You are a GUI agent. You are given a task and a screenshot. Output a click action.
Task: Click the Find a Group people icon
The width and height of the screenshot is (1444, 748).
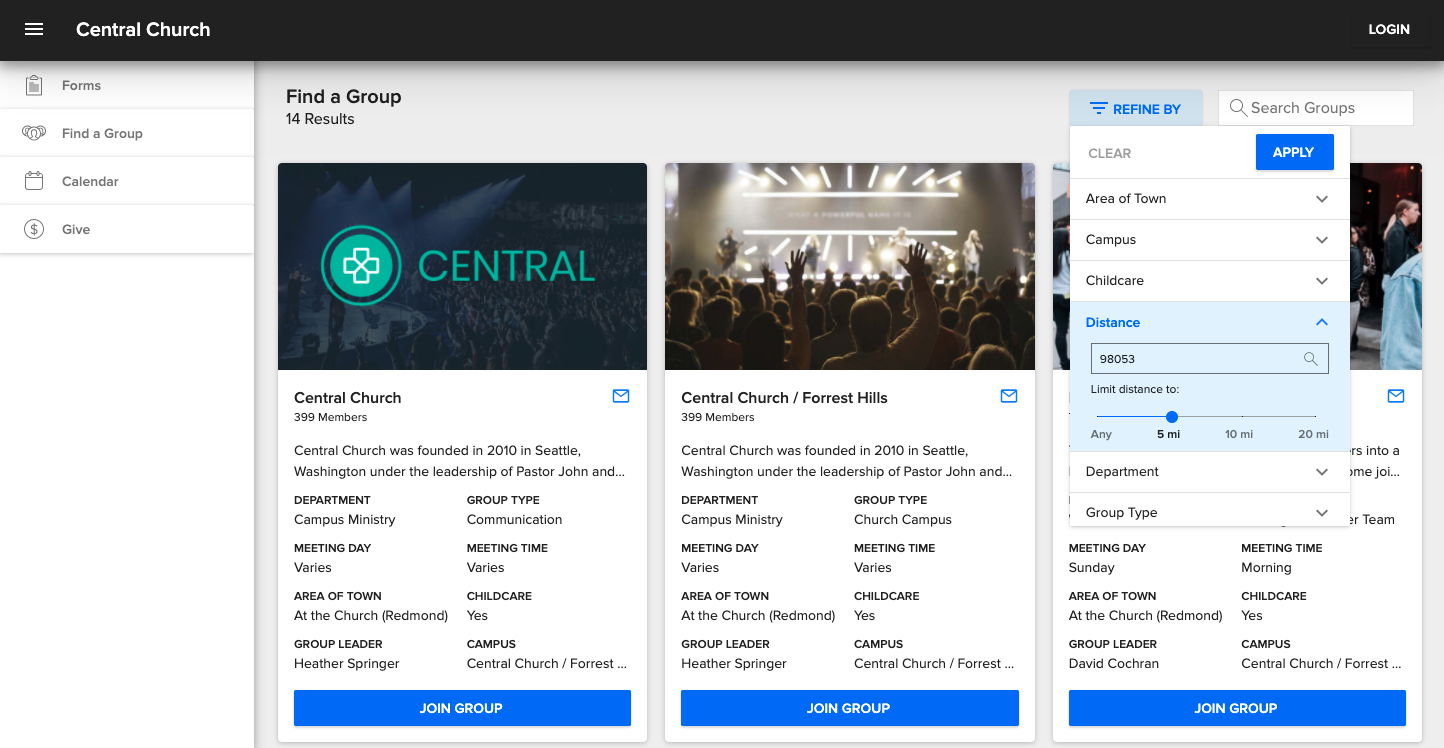point(35,132)
